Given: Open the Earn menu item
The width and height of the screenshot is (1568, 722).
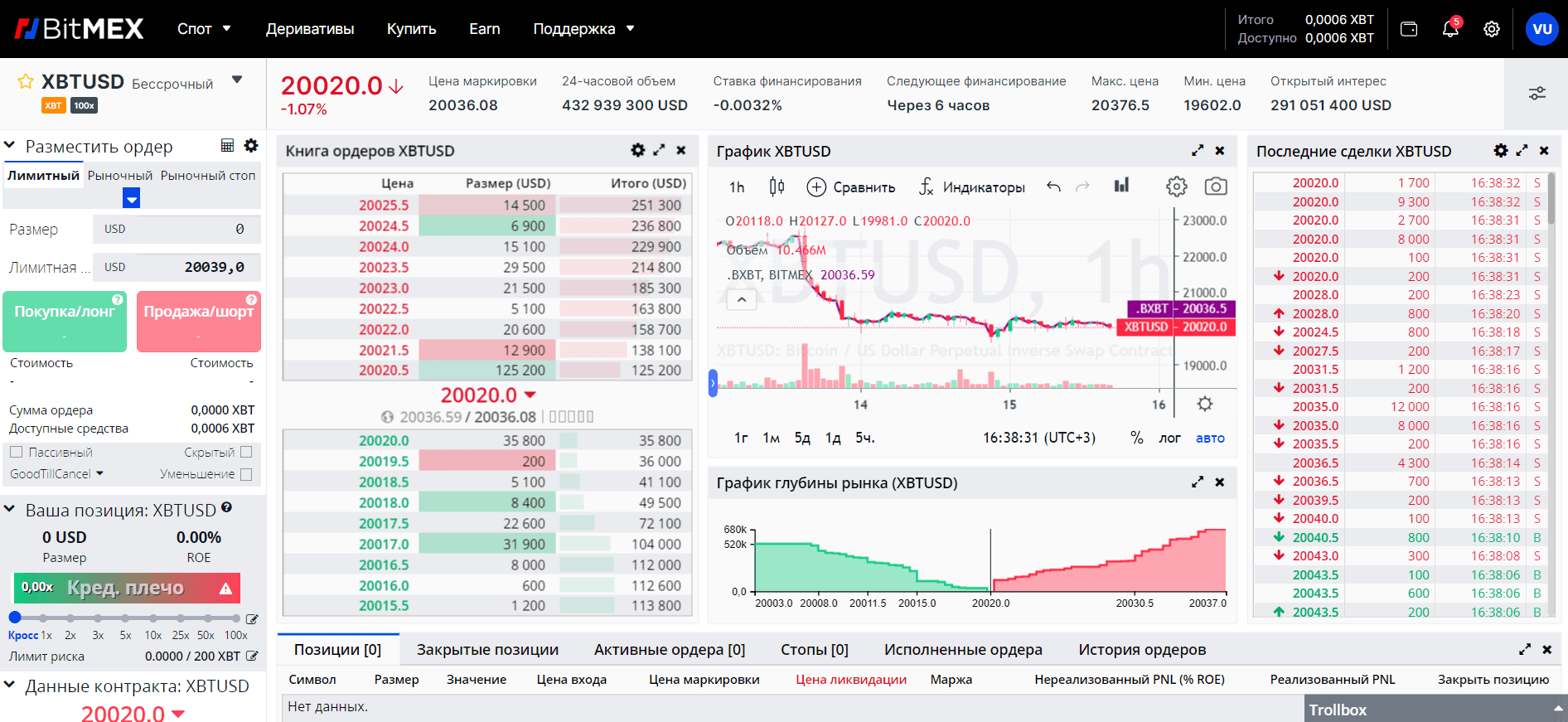Looking at the screenshot, I should 485,29.
